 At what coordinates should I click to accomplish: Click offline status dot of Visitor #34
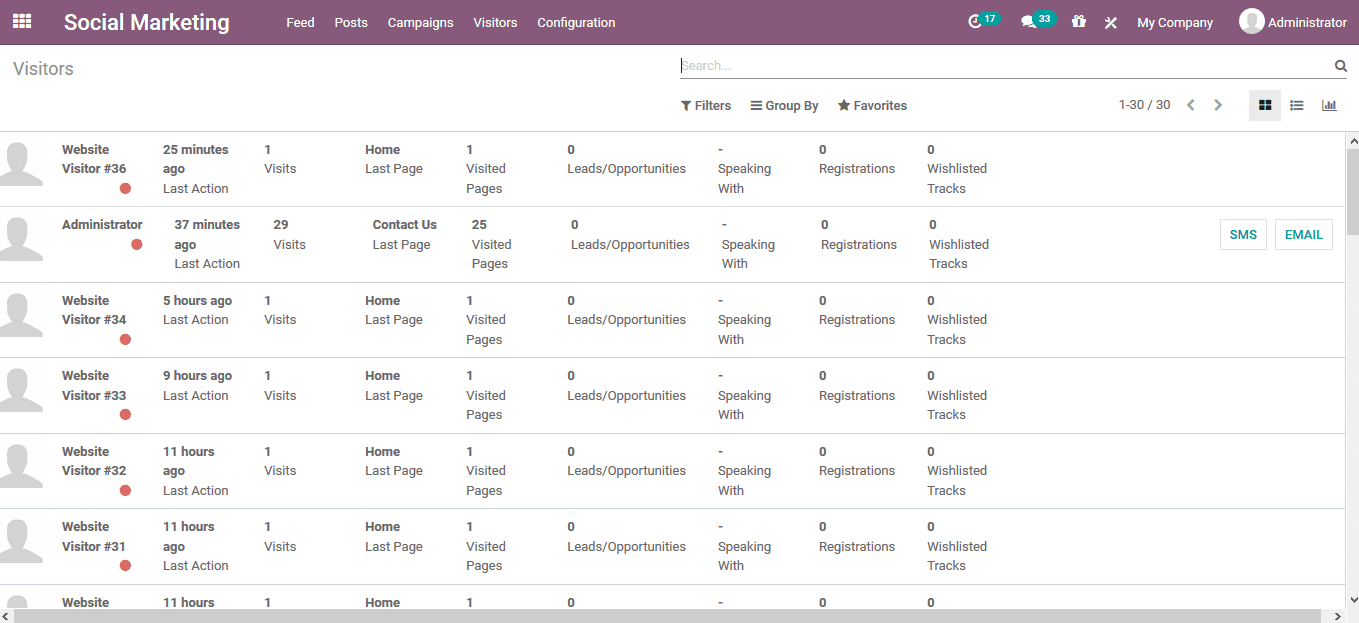tap(125, 339)
